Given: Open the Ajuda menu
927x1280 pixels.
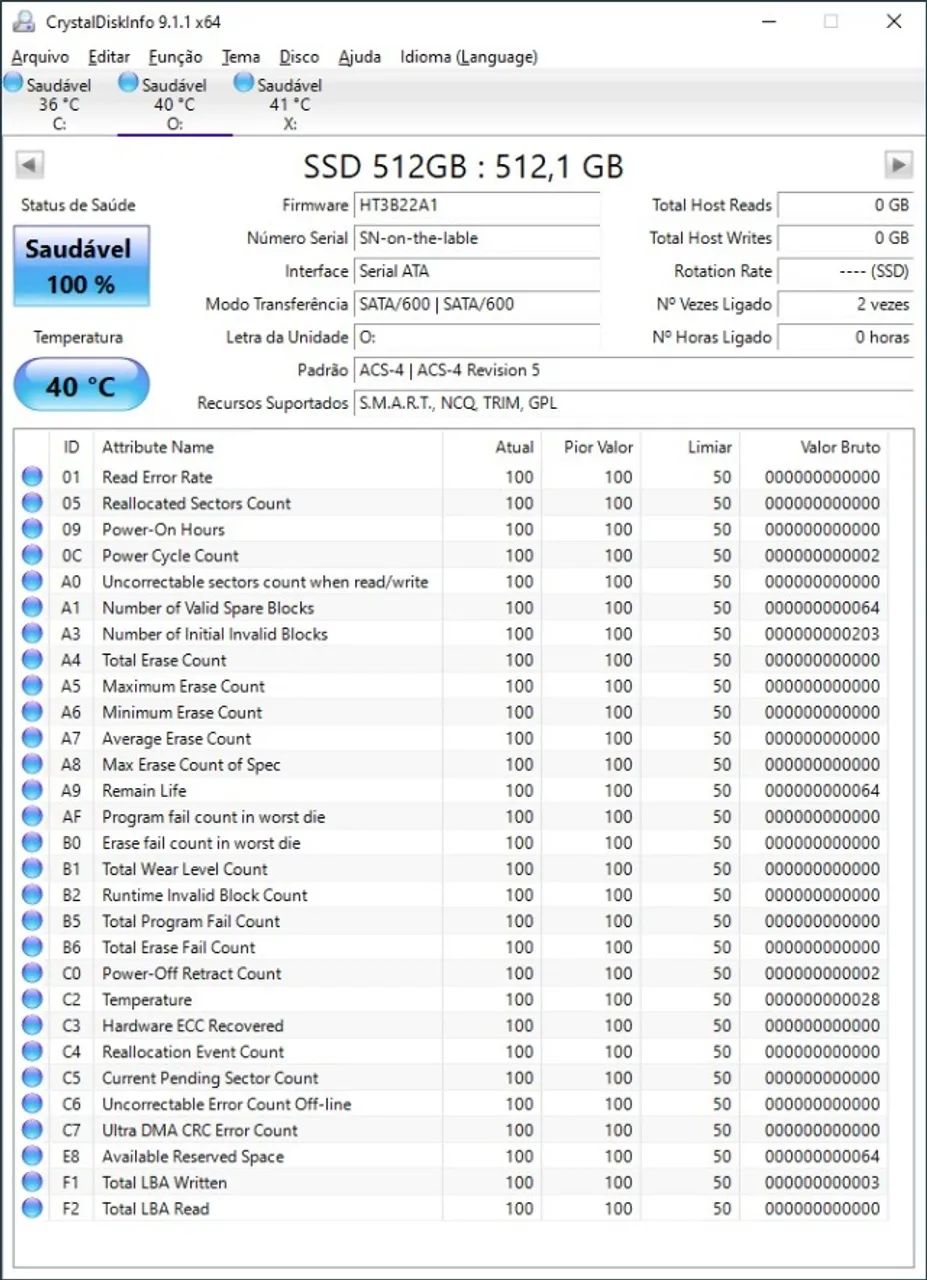Looking at the screenshot, I should click(x=359, y=57).
